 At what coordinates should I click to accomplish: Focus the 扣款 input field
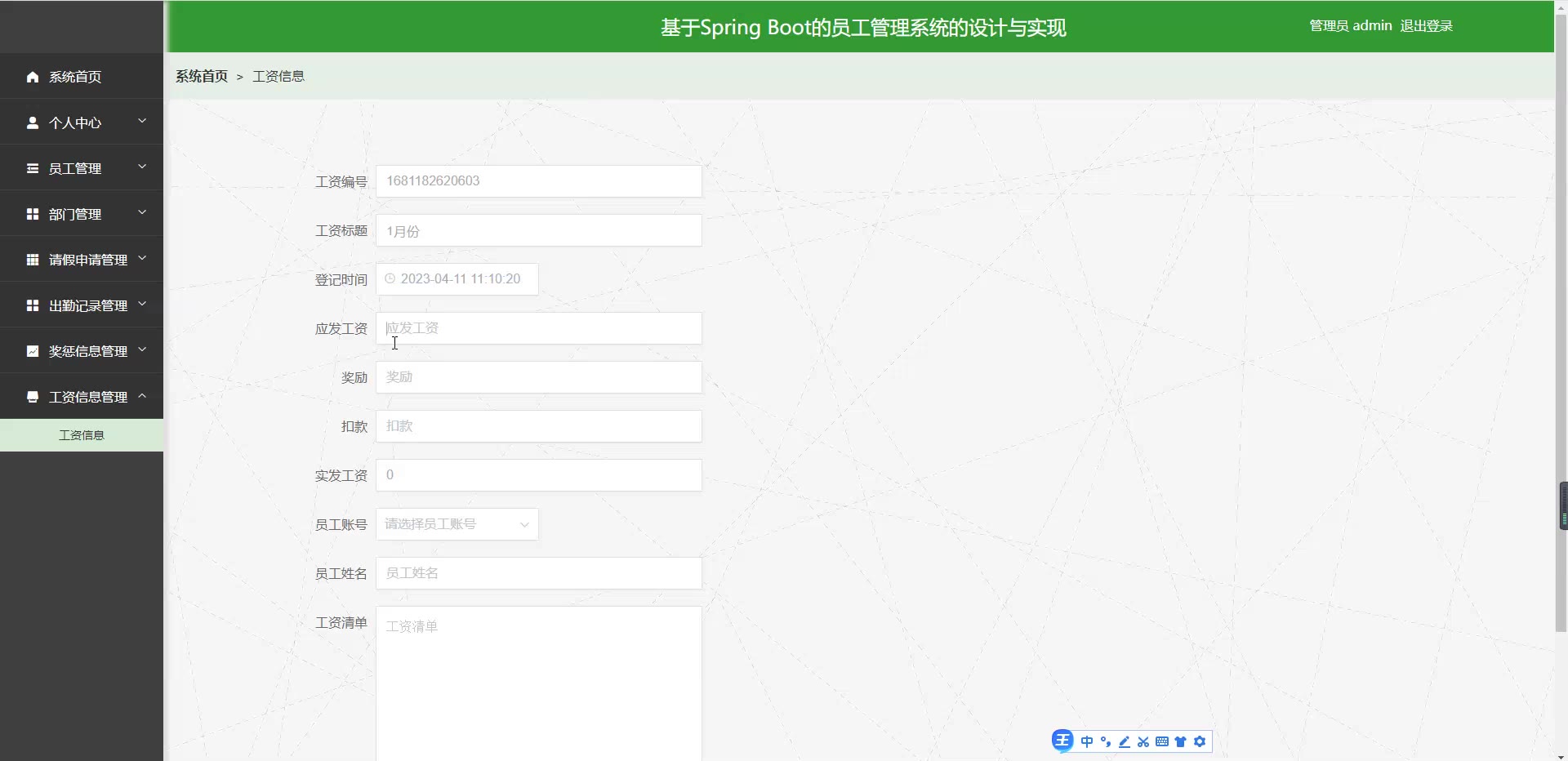(x=538, y=426)
